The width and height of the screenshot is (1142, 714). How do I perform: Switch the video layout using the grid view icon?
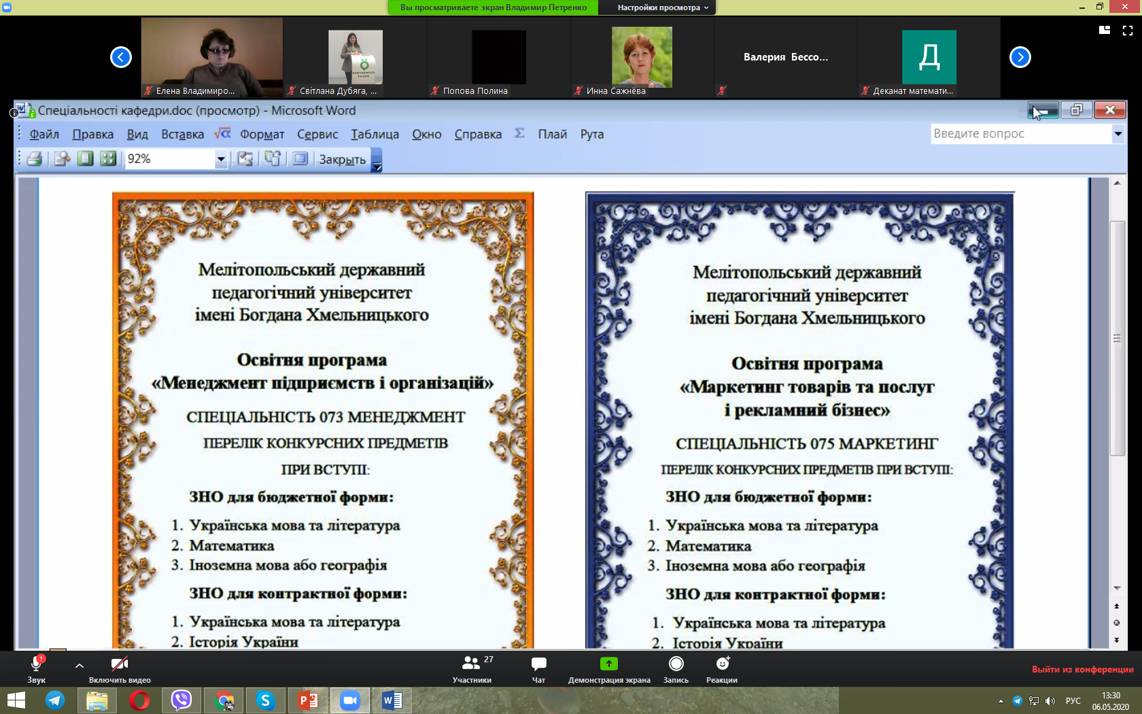coord(1104,31)
